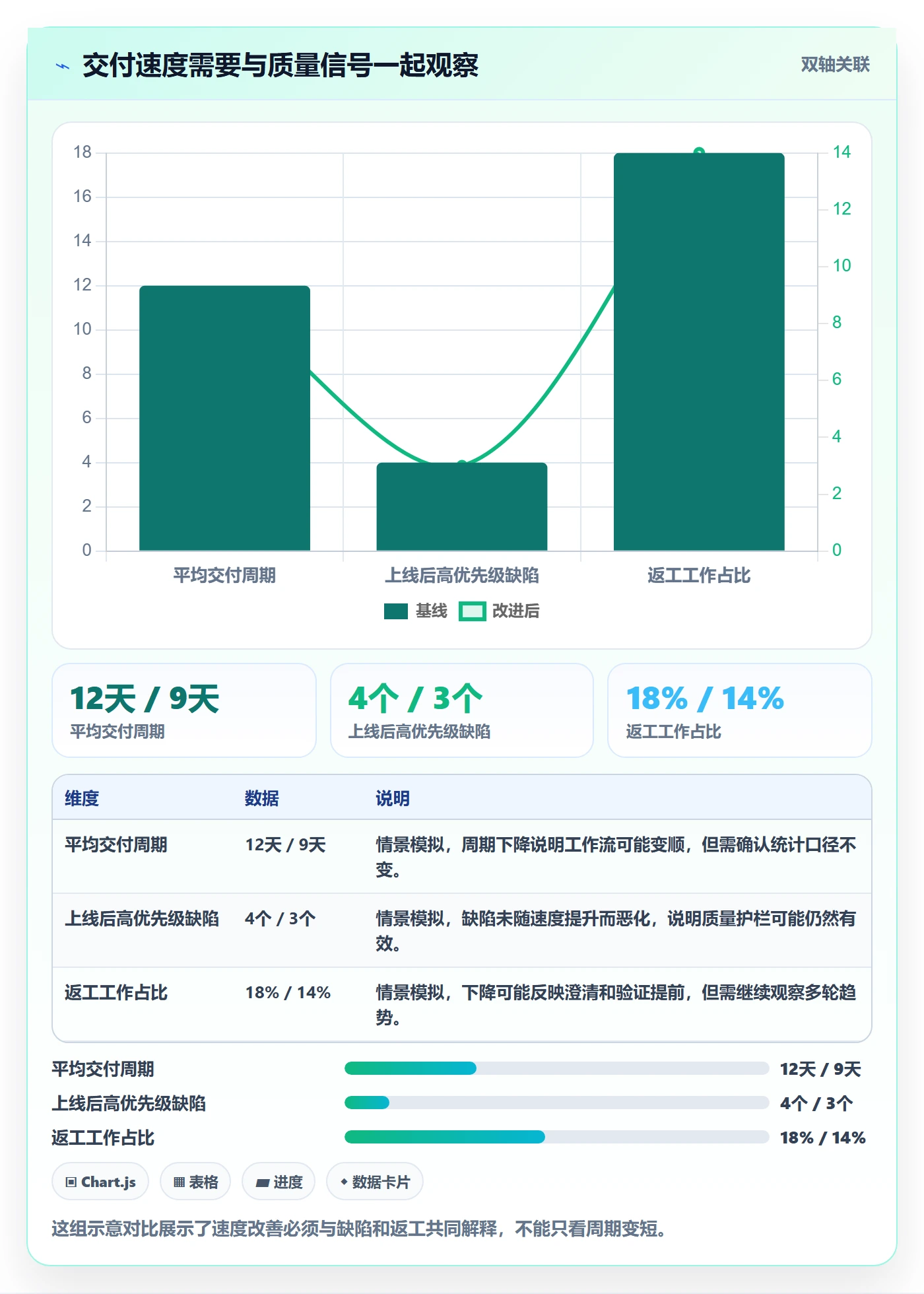Click the 返工工作占比 x-axis label
Screen dimensions: 924x1294
tap(699, 575)
